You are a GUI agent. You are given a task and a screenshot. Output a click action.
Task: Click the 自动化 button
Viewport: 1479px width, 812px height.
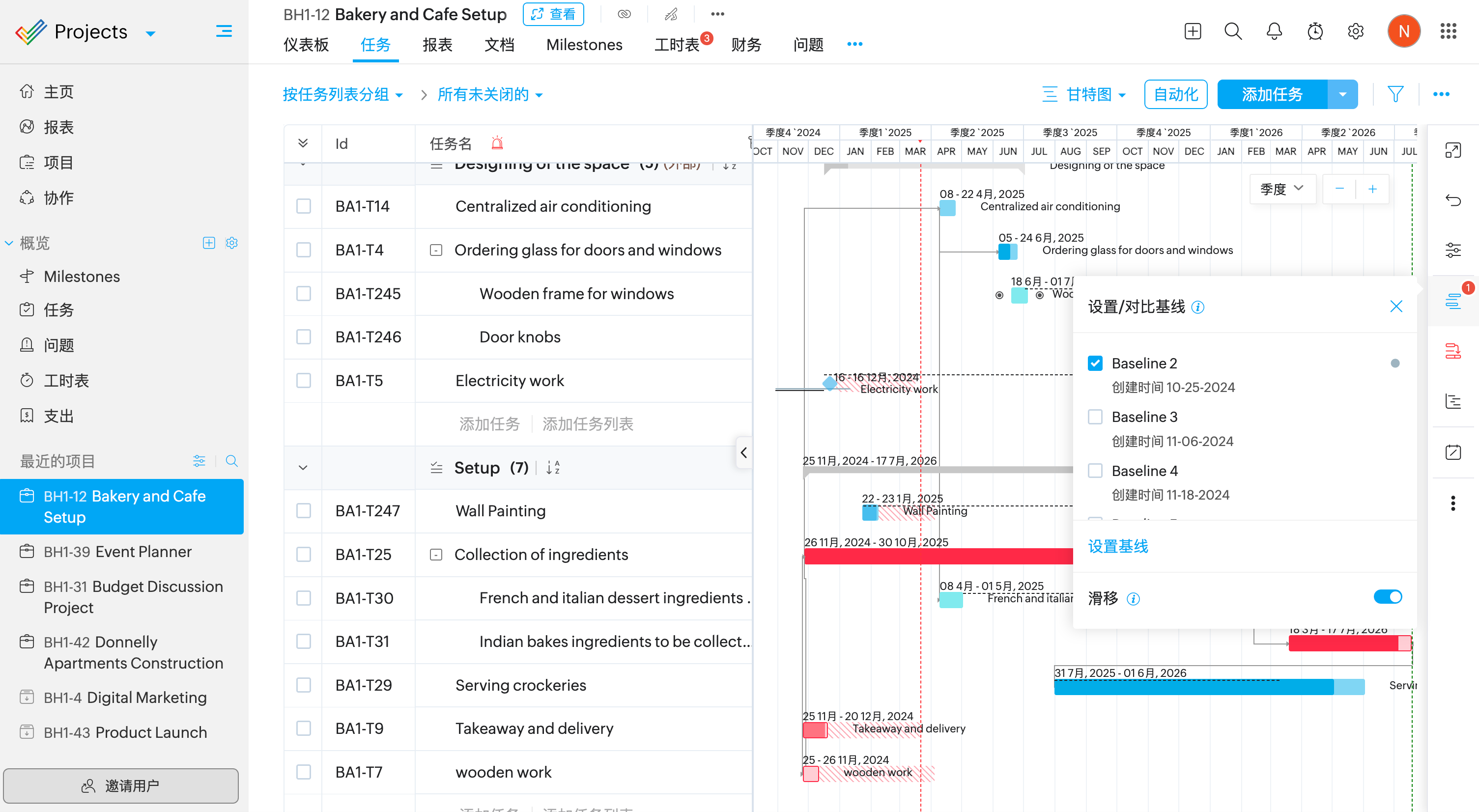coord(1175,94)
